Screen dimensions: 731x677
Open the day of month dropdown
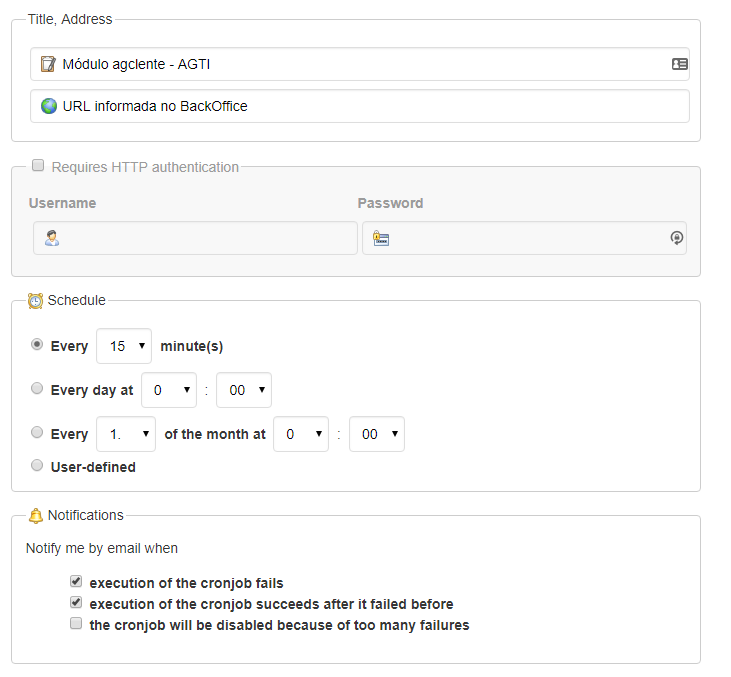[x=126, y=434]
